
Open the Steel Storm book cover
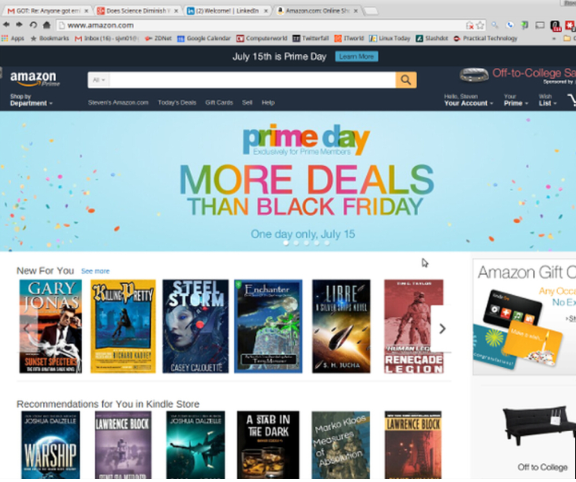coord(195,326)
